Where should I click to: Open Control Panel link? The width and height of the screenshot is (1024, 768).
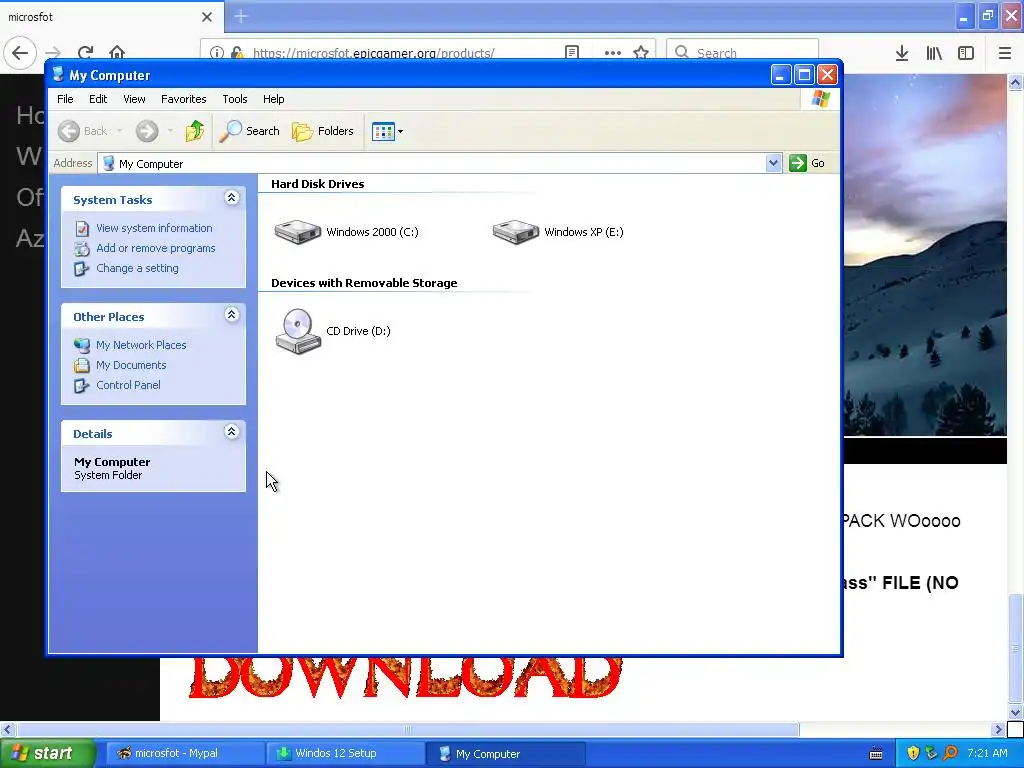[x=128, y=385]
